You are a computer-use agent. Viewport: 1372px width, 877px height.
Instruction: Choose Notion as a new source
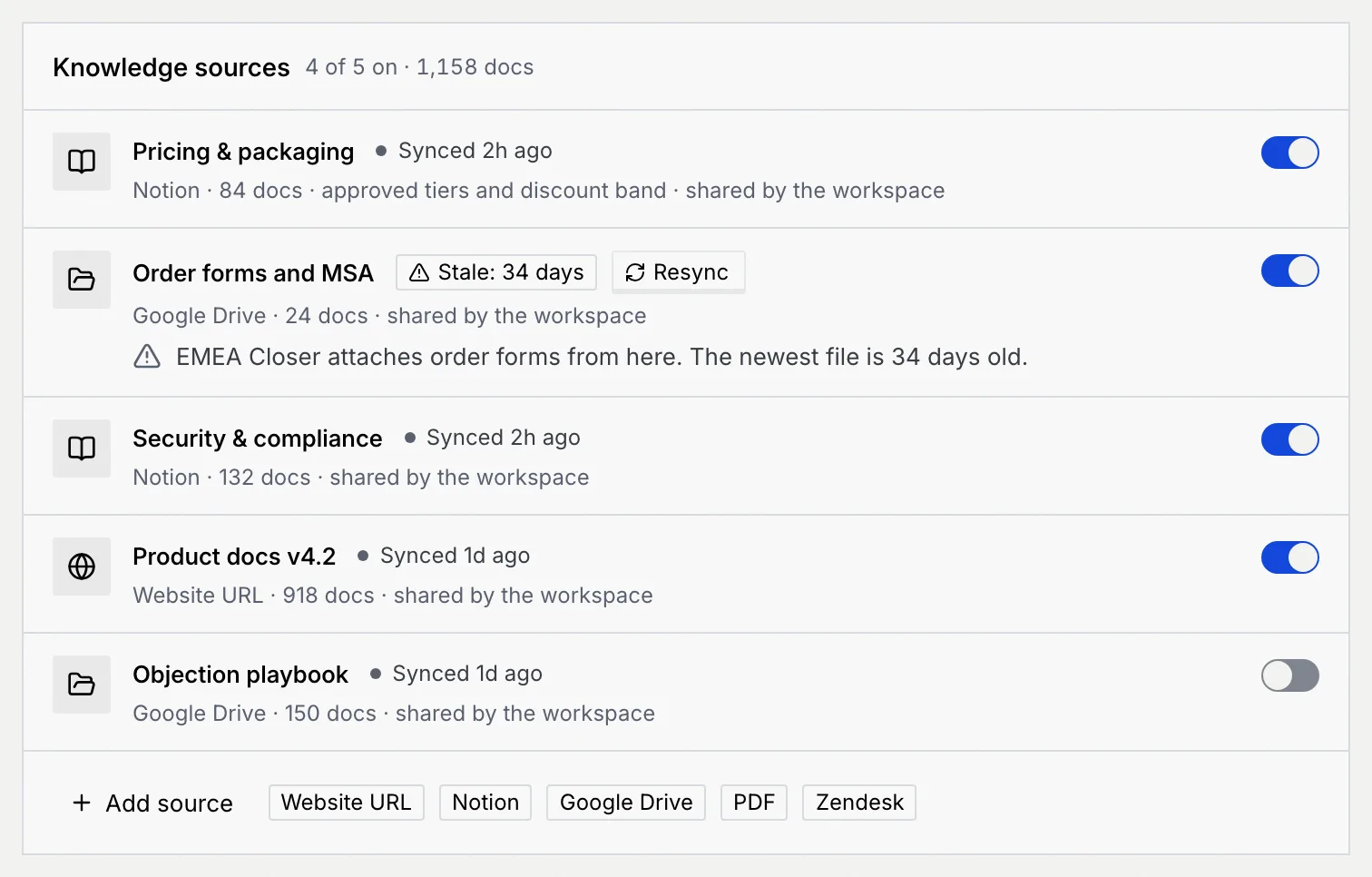pyautogui.click(x=485, y=803)
